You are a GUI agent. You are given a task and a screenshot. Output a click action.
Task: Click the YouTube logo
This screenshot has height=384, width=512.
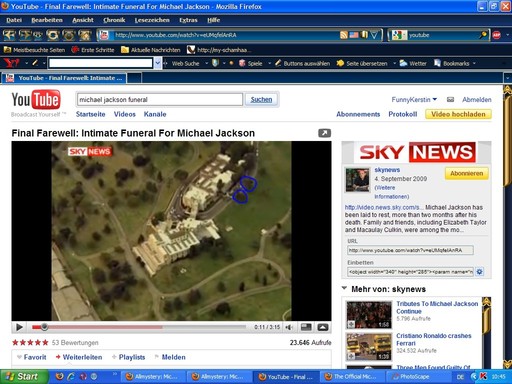pyautogui.click(x=36, y=100)
